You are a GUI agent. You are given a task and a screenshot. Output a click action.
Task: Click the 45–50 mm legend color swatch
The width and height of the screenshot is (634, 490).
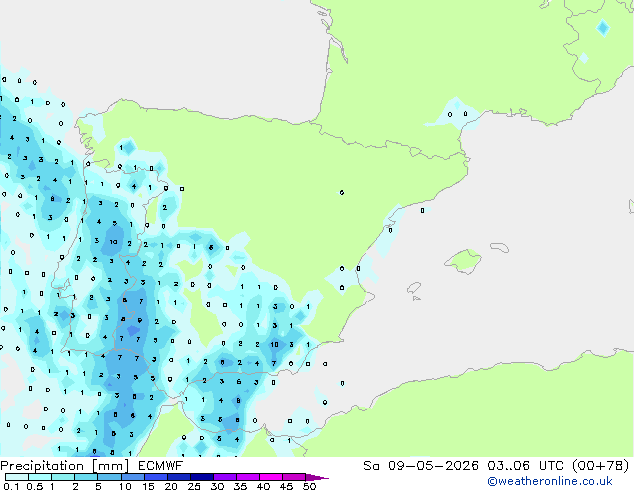point(294,477)
